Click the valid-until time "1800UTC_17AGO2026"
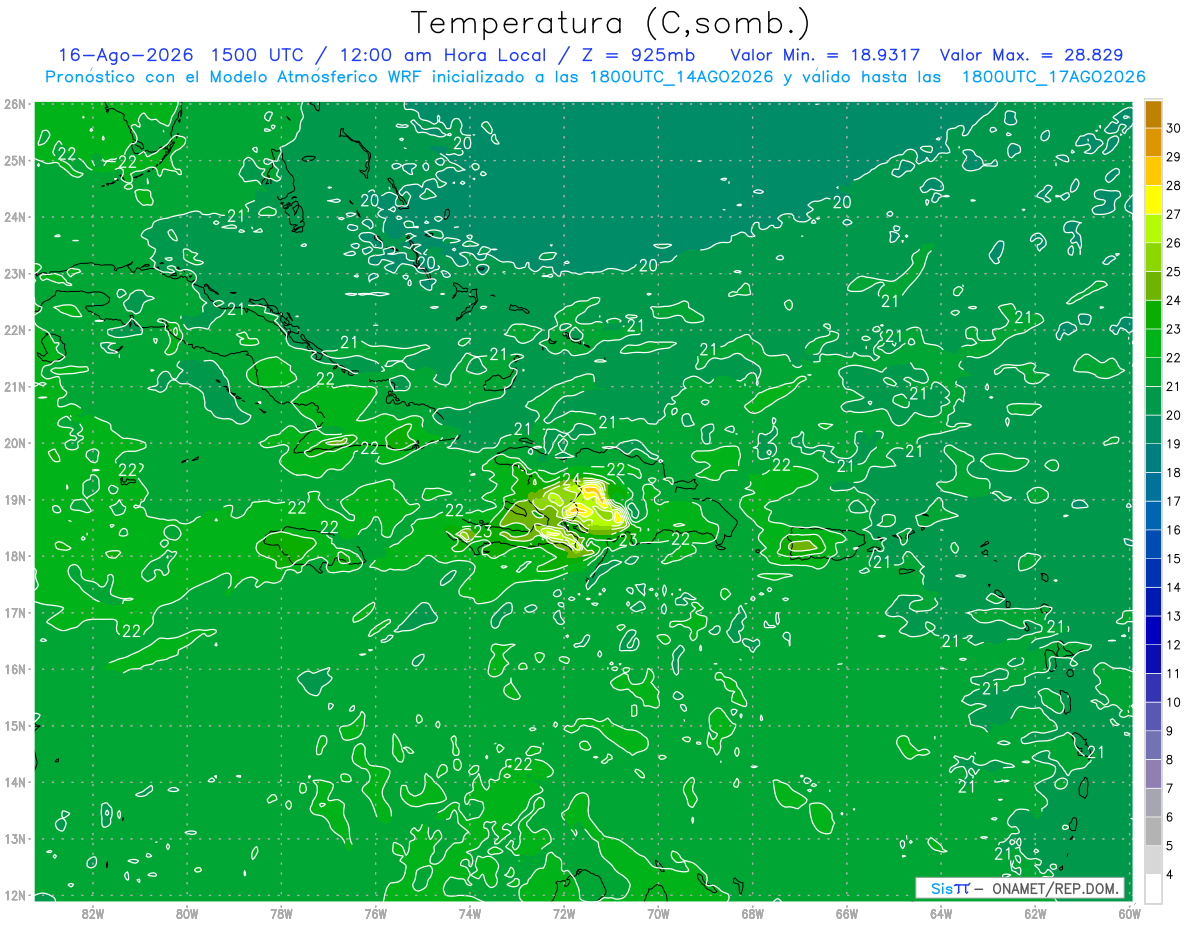This screenshot has height=927, width=1200. pos(1053,77)
